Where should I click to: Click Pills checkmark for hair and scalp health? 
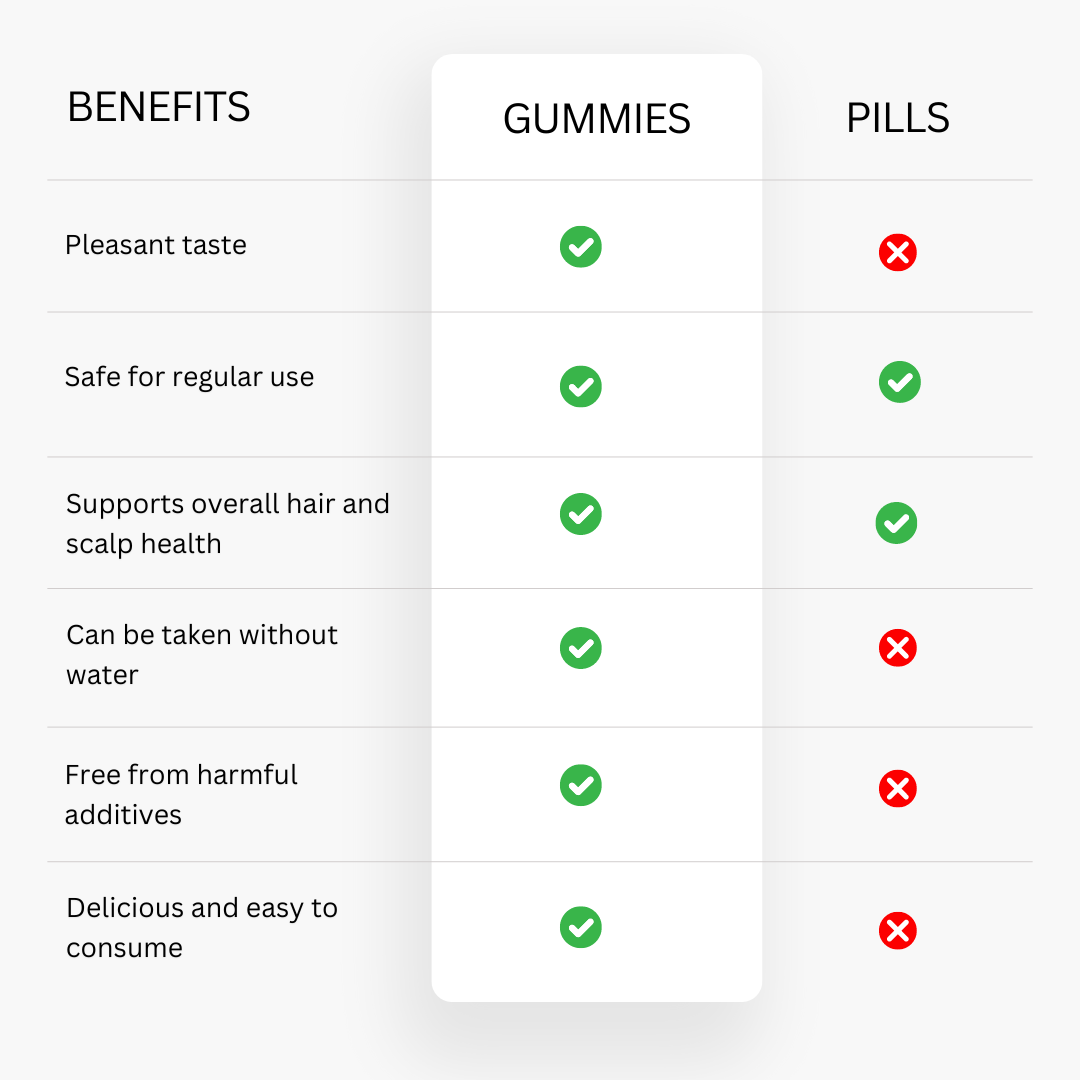(x=896, y=523)
